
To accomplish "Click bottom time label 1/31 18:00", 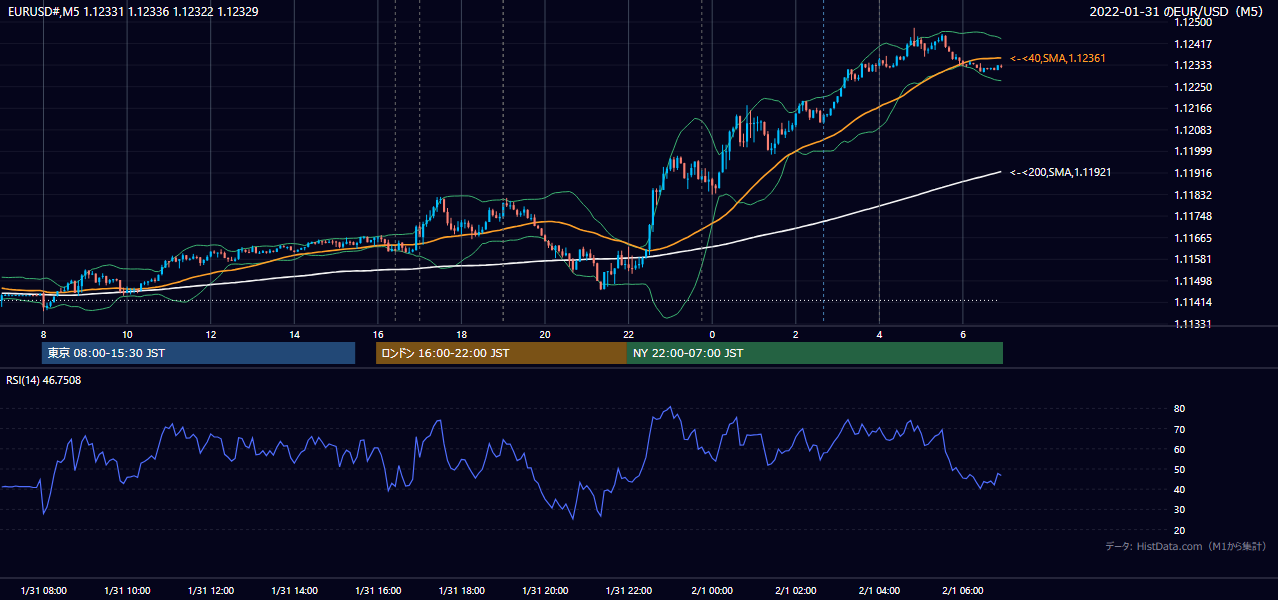I will (x=461, y=591).
